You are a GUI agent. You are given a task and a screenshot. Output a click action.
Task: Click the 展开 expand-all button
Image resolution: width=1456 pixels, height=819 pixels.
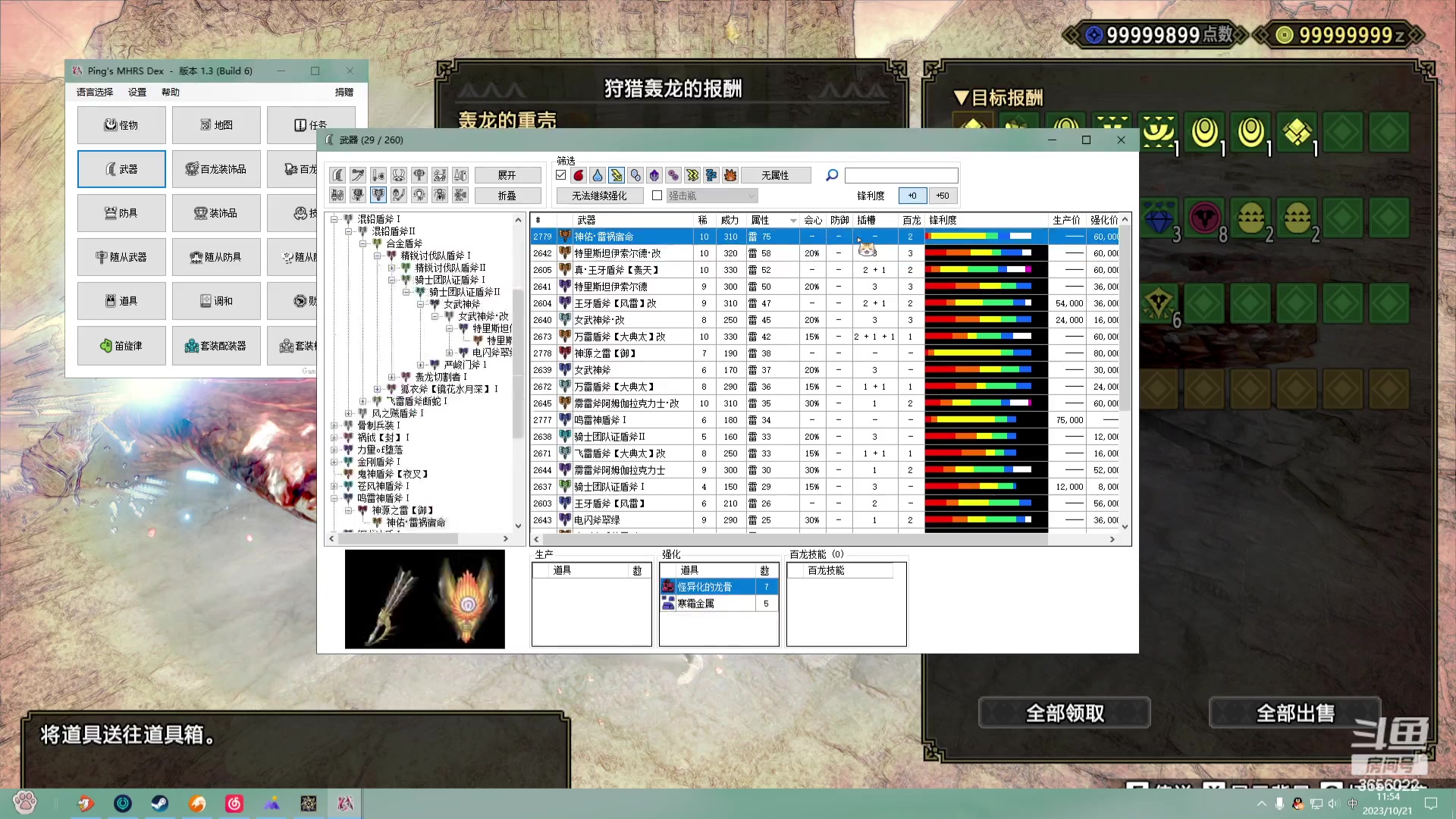tap(507, 175)
